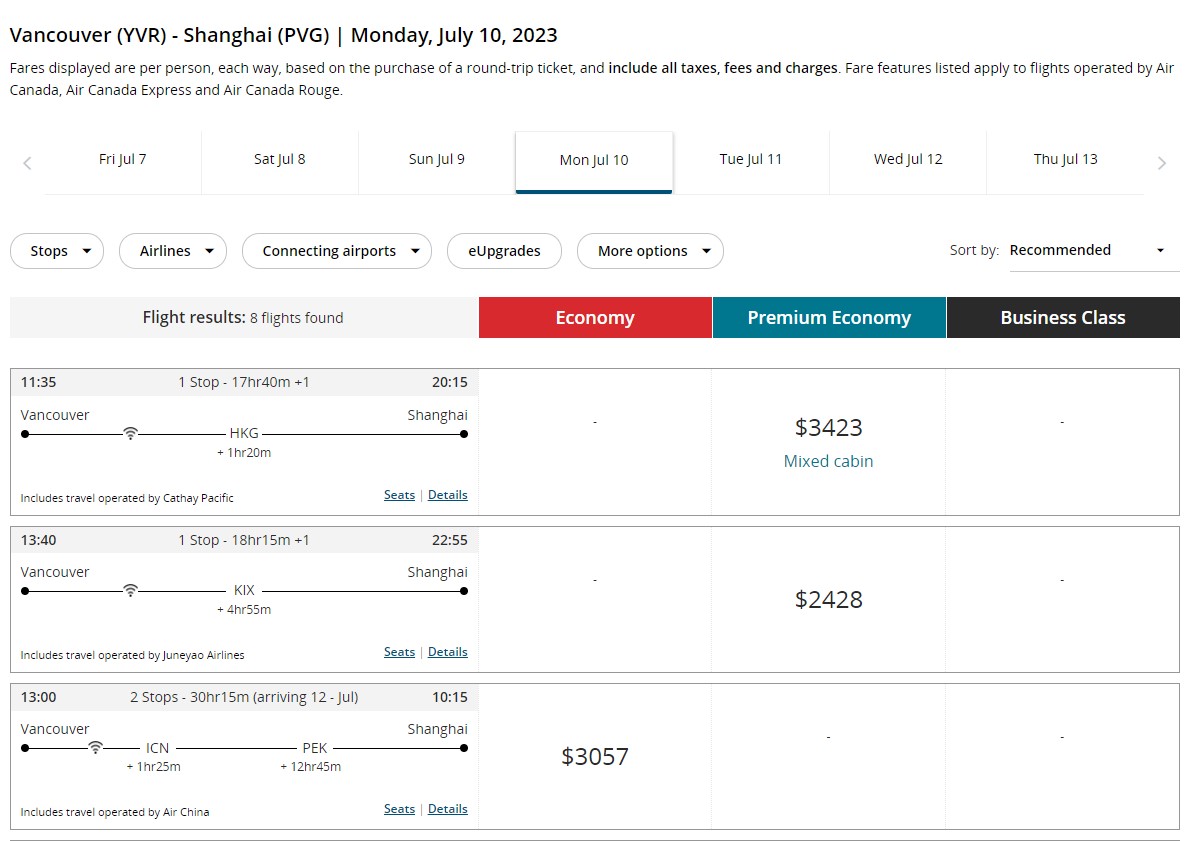Expand the Airlines filter dropdown

click(x=173, y=251)
